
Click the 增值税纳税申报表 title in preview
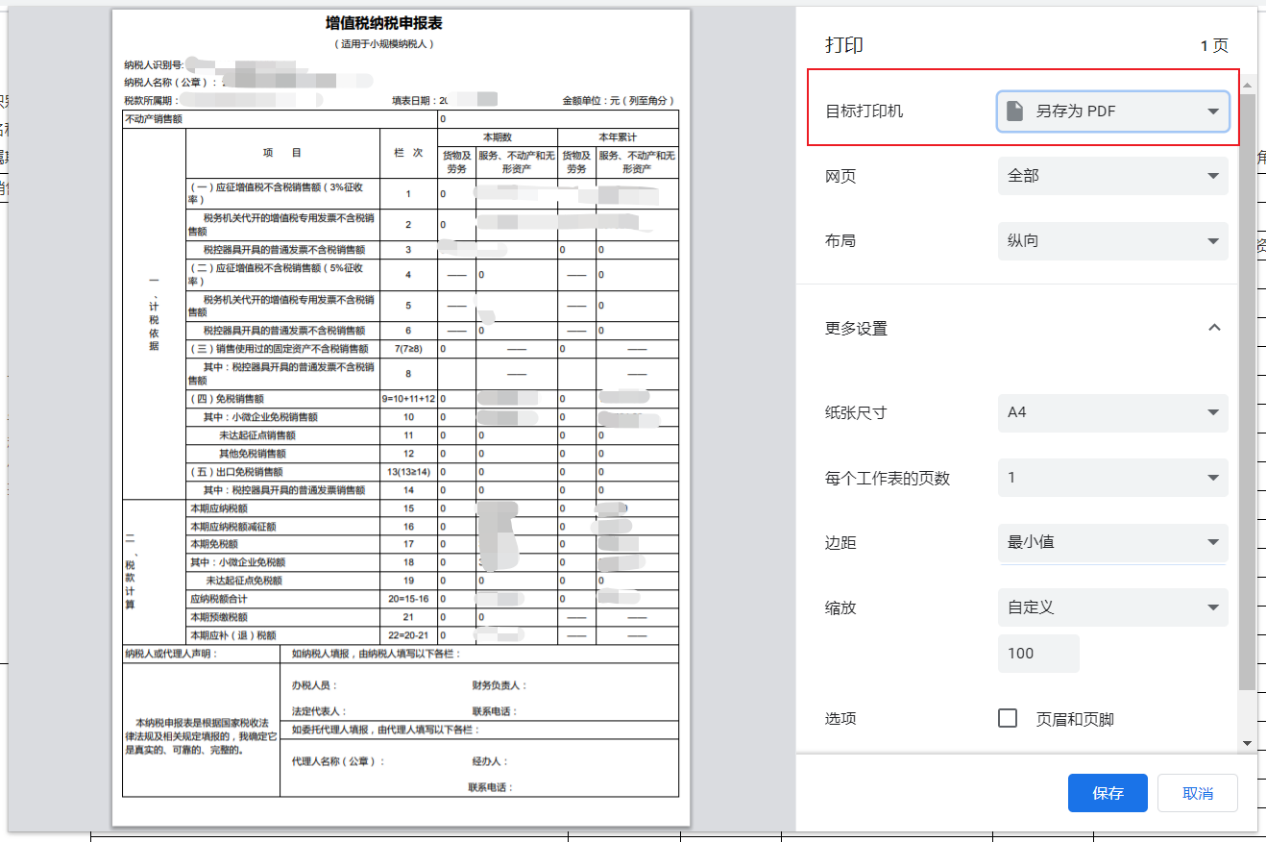click(x=384, y=23)
